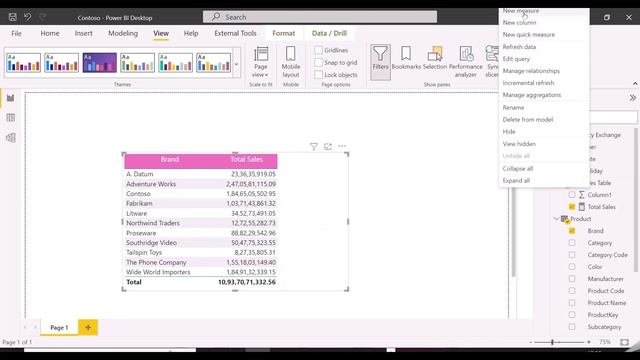Switch to Mobile layout view
This screenshot has width=640, height=360.
(291, 62)
